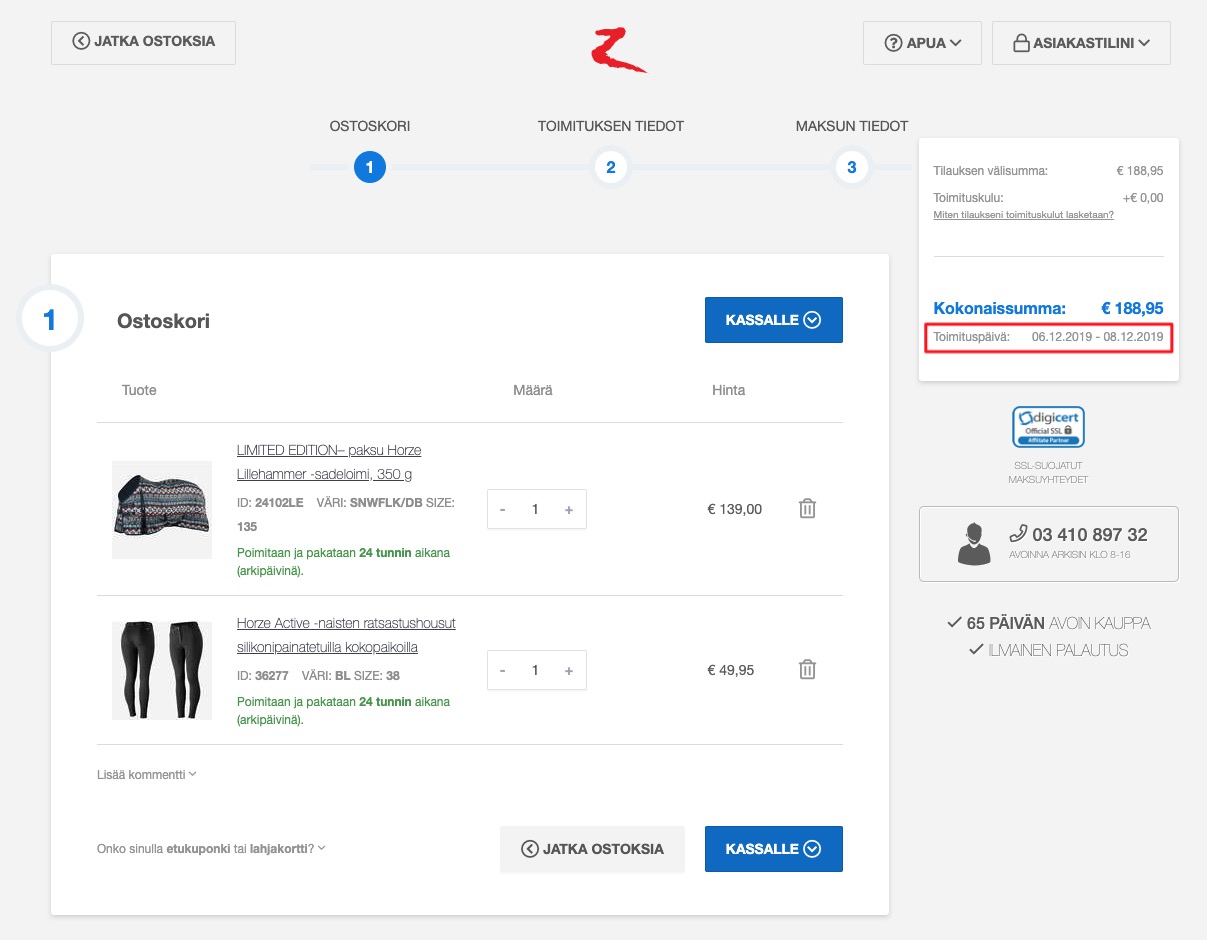Click the DigiCert SSL badge
This screenshot has height=940, width=1207.
(x=1048, y=427)
